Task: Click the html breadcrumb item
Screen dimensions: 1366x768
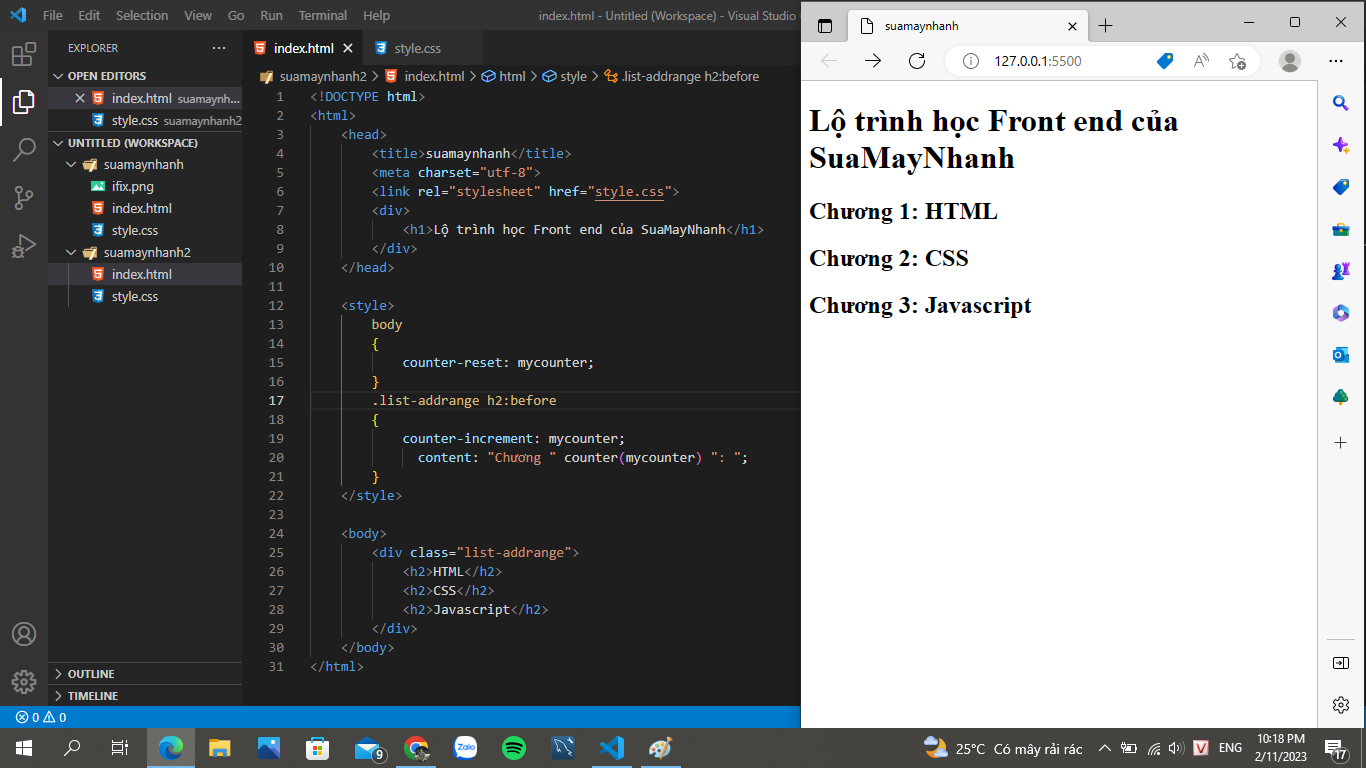Action: click(512, 76)
